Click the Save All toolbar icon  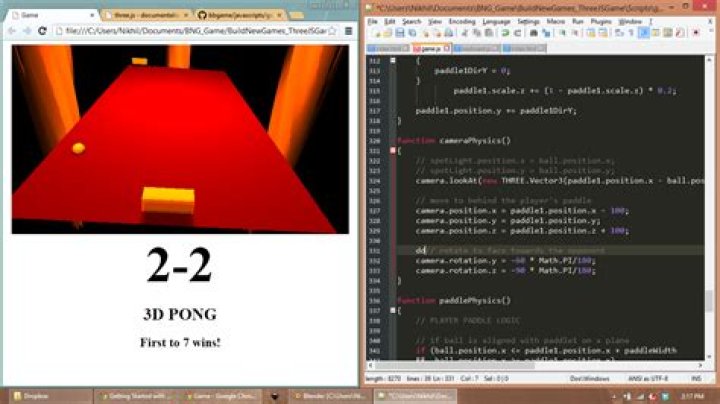tap(412, 33)
